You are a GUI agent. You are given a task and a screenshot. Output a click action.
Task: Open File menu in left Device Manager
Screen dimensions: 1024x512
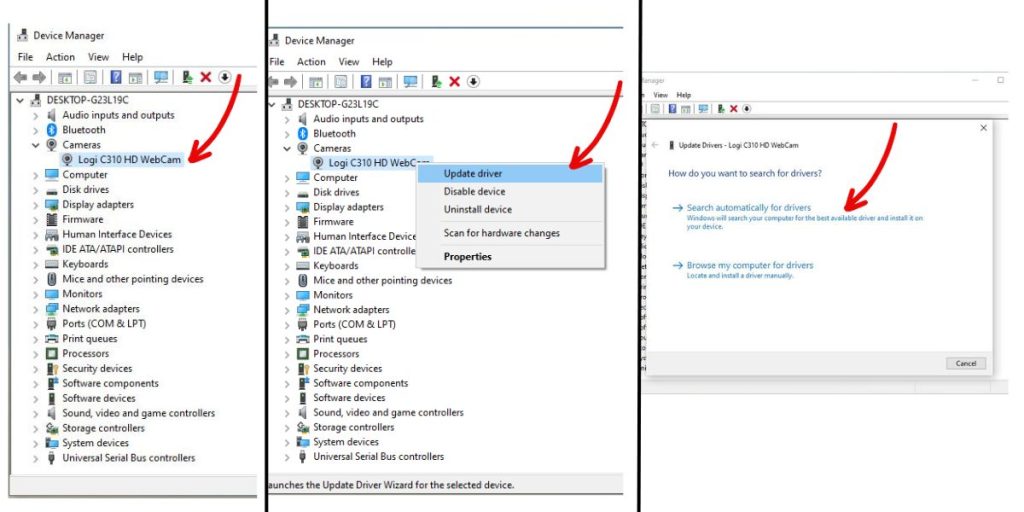25,57
